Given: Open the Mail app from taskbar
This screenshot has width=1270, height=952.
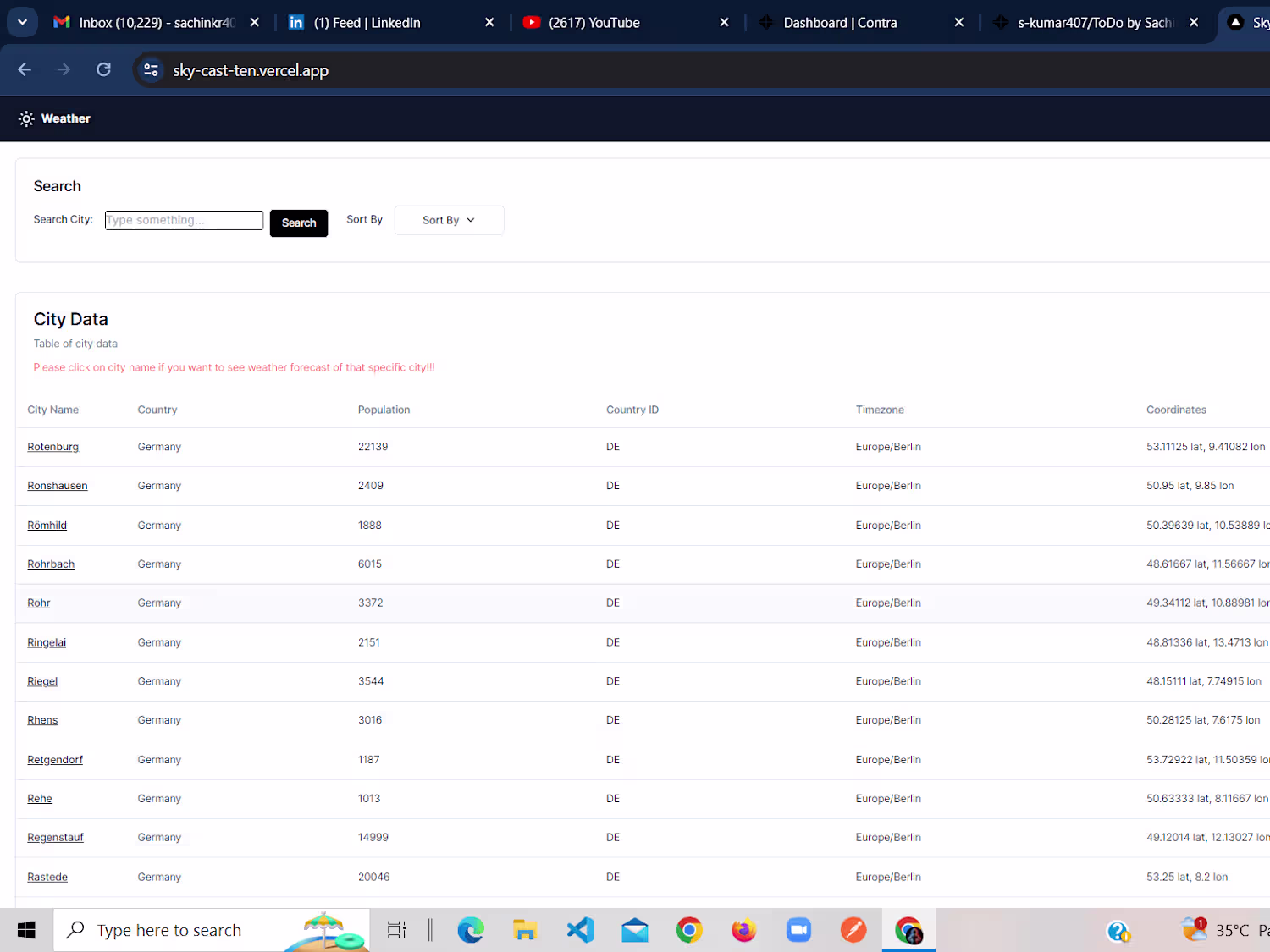Looking at the screenshot, I should (634, 930).
